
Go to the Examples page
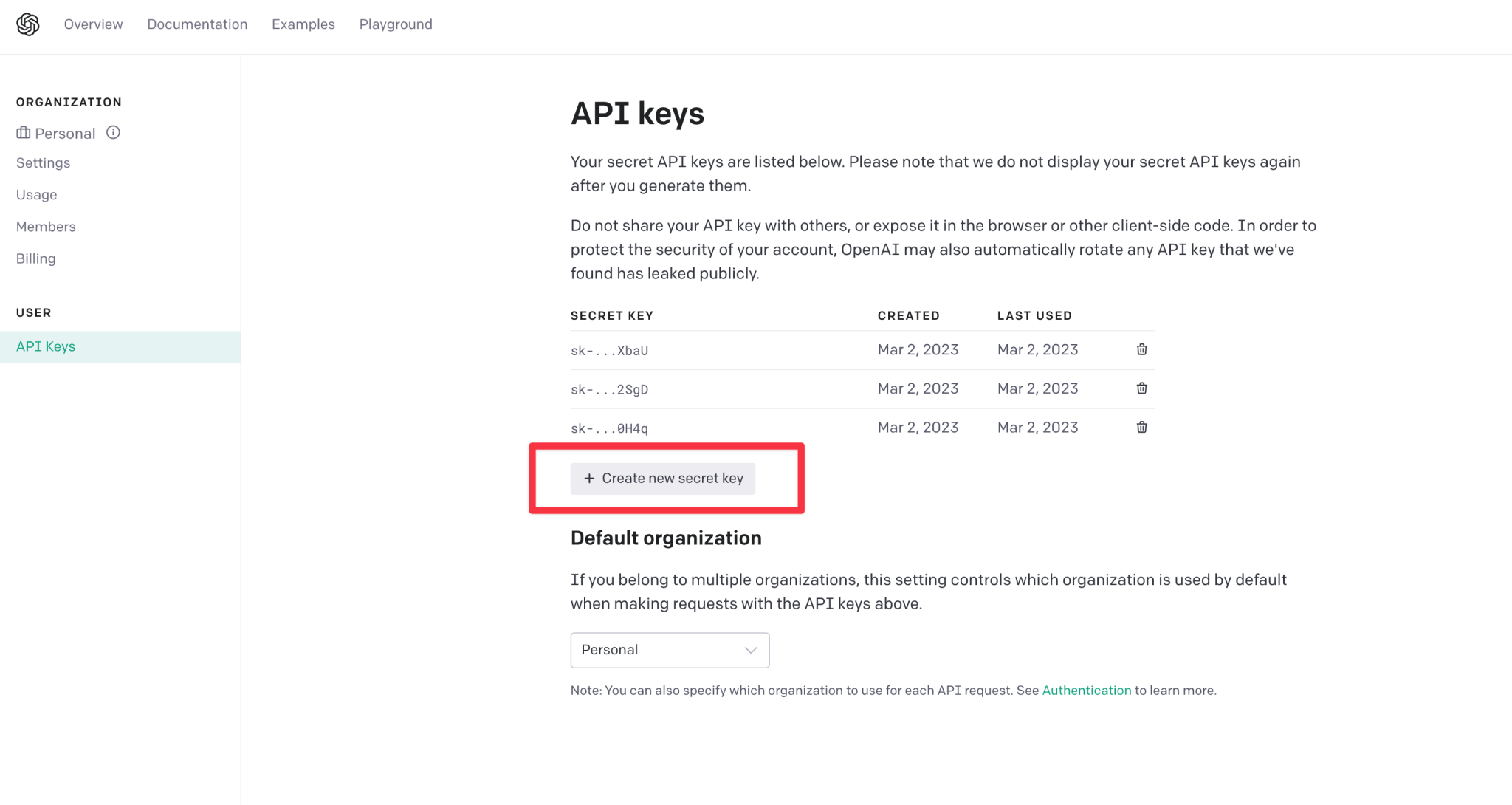[303, 24]
